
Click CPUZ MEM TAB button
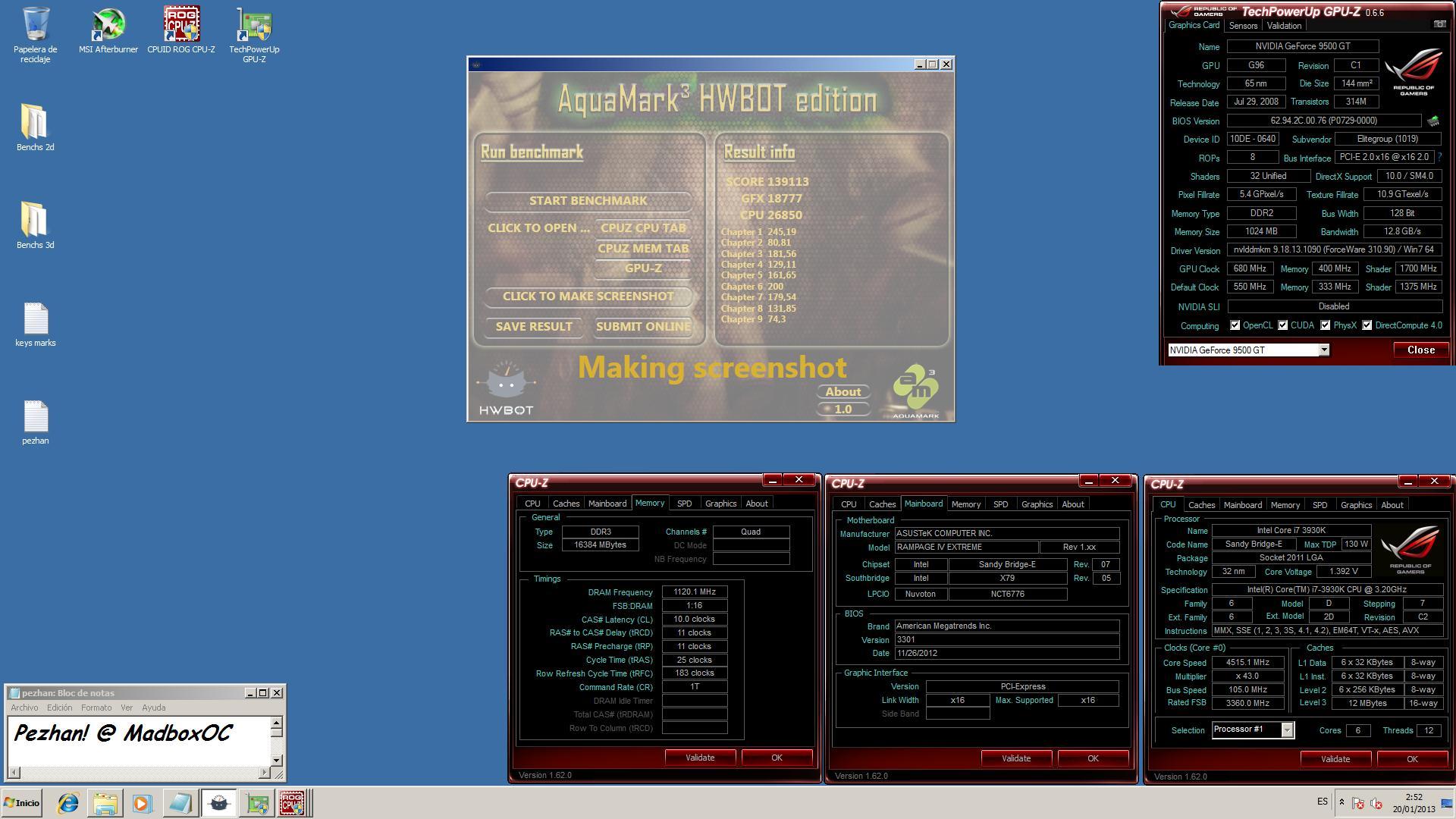click(643, 249)
